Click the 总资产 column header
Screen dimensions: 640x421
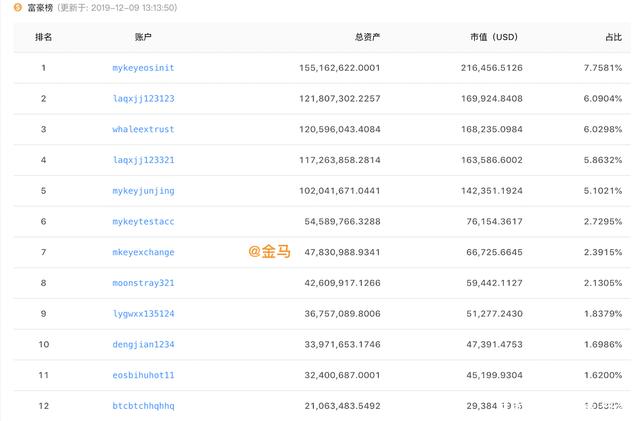click(367, 37)
